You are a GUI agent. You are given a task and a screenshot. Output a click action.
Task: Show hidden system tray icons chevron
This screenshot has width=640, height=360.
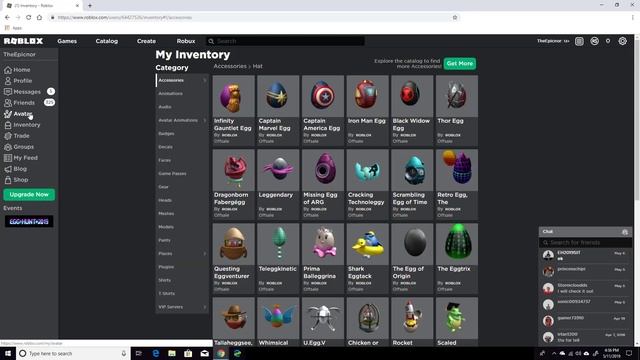[x=554, y=353]
